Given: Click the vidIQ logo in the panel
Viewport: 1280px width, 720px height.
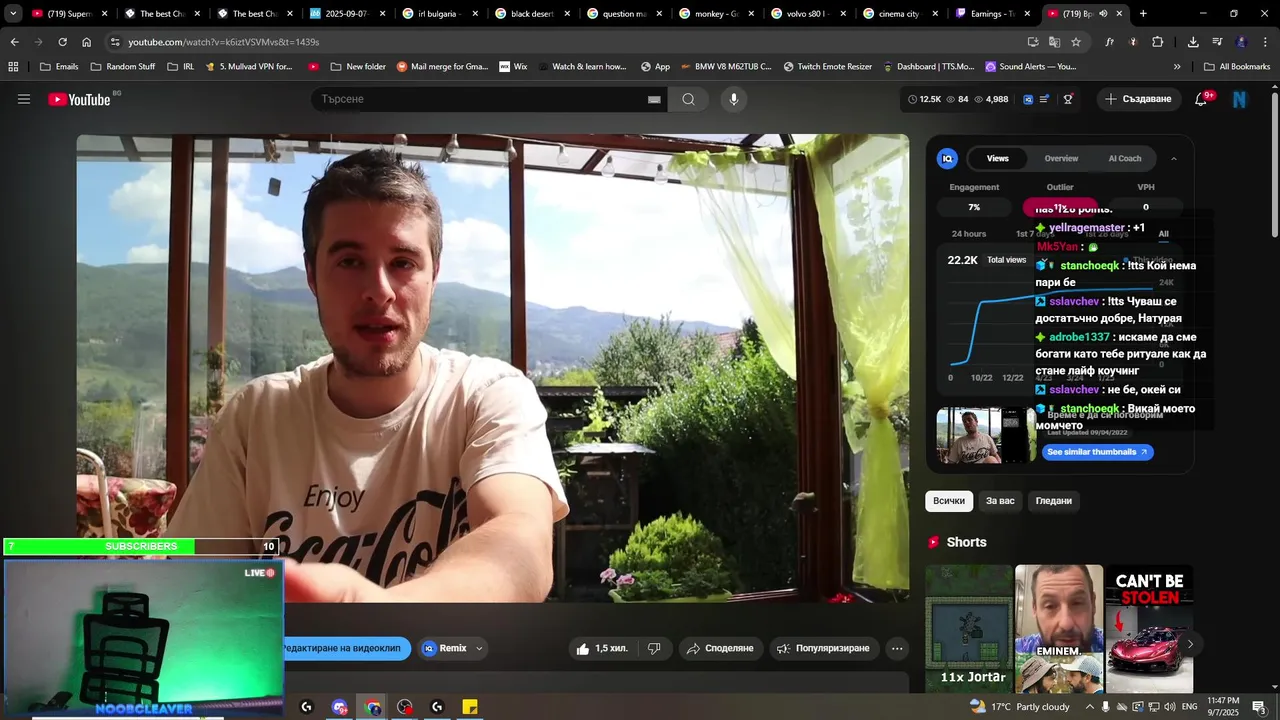Looking at the screenshot, I should point(947,158).
